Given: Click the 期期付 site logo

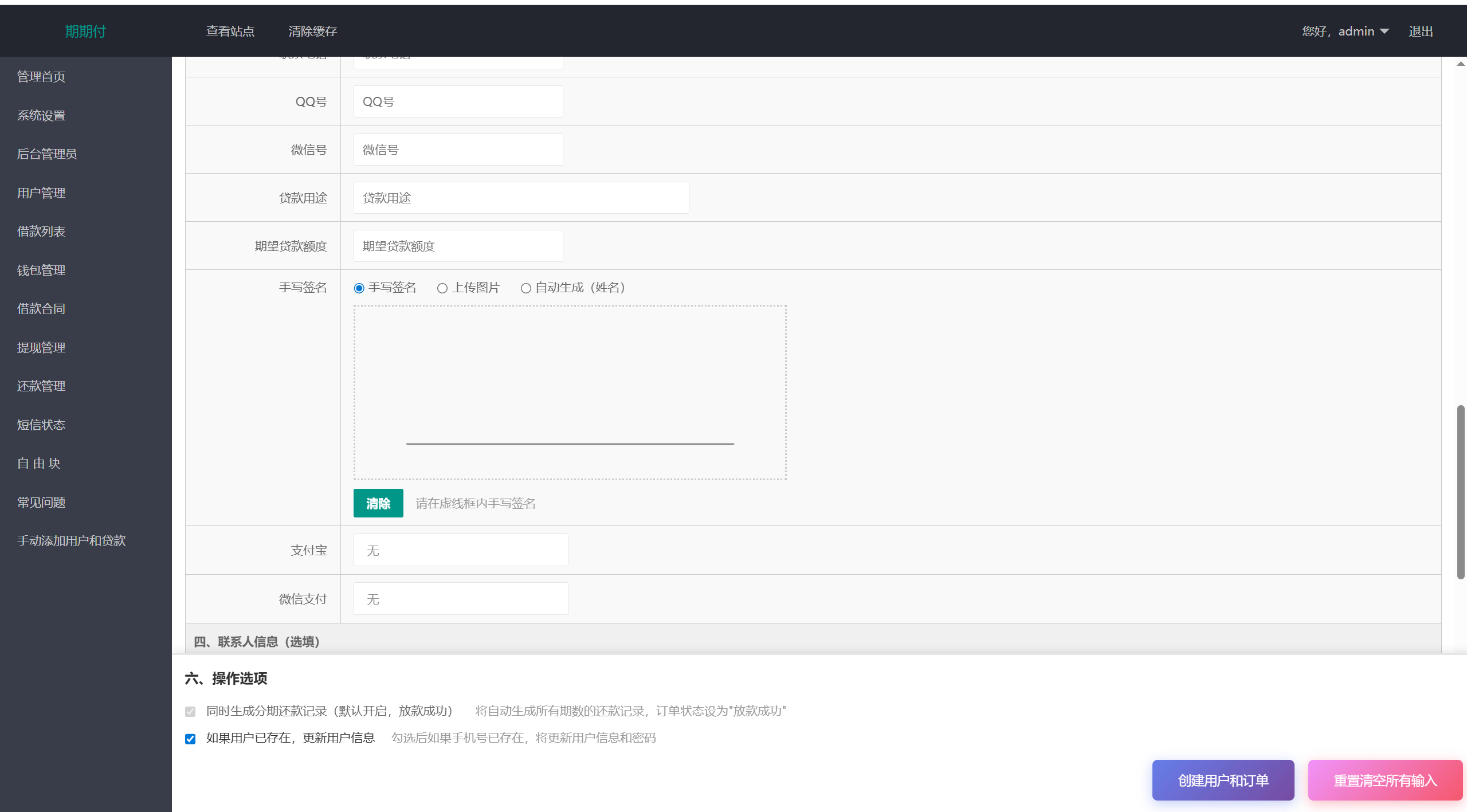Looking at the screenshot, I should point(85,32).
